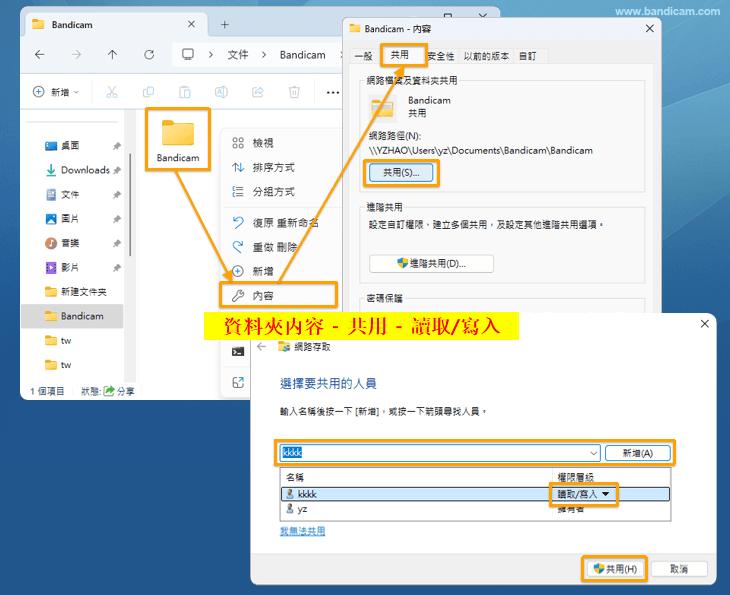Click the This PC monitor icon in address bar
730x595 pixels.
(x=188, y=55)
